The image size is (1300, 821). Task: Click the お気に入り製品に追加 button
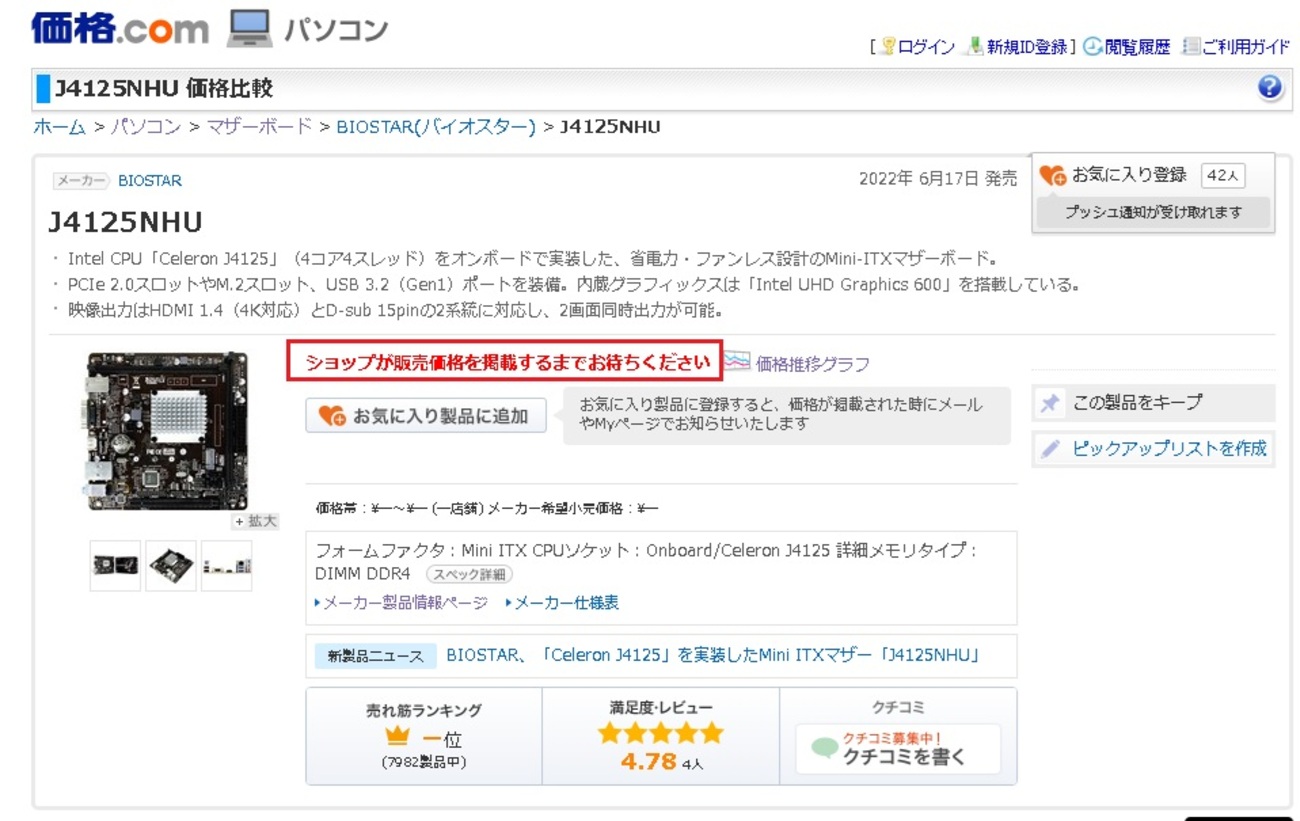point(425,416)
